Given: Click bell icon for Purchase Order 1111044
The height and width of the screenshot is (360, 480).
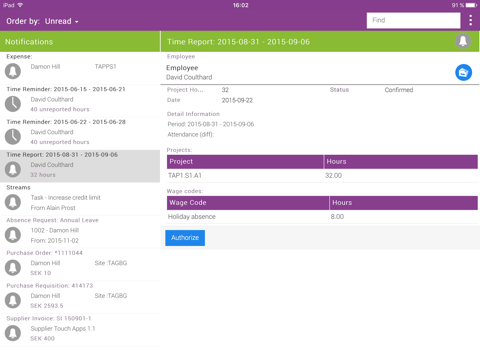Looking at the screenshot, I should [13, 267].
